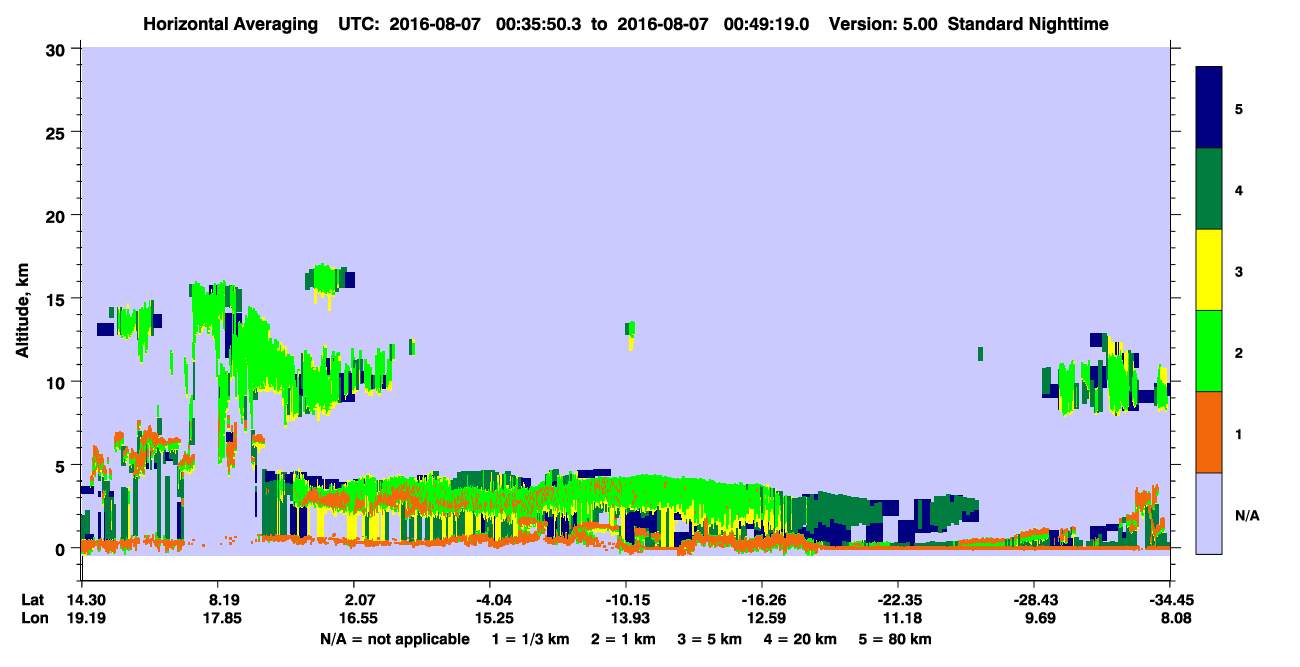Click the latitude tick label '-10.15'
The image size is (1300, 667).
(x=626, y=600)
